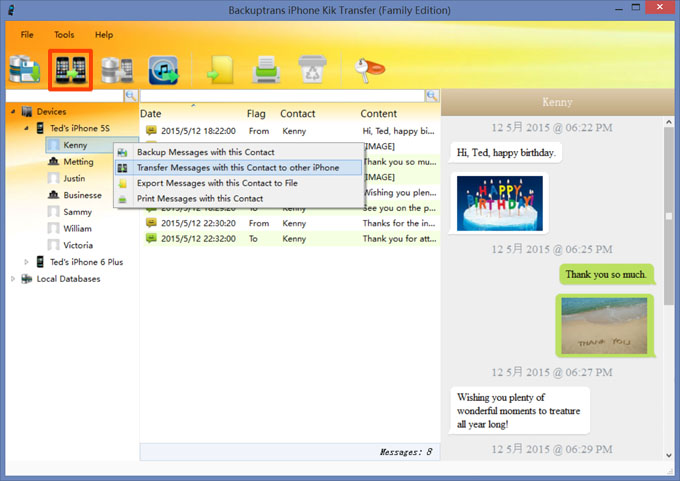Click the print icon in the context menu
This screenshot has width=680, height=481.
123,199
